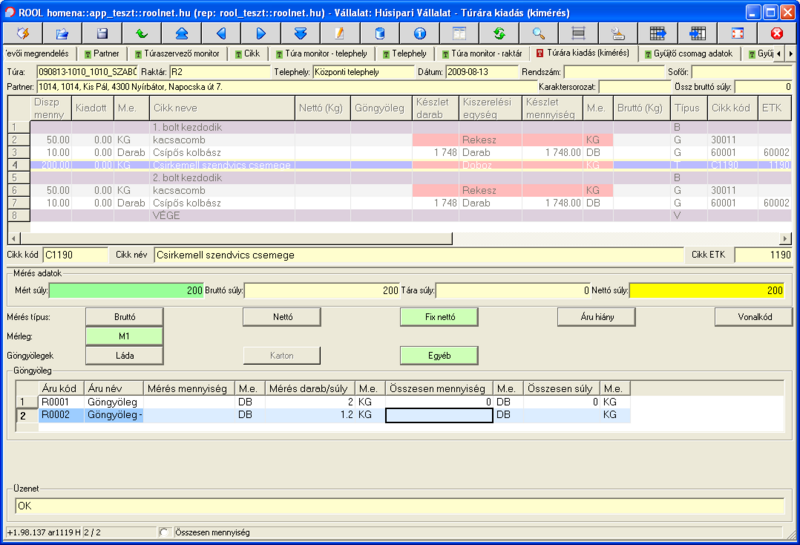Viewport: 800px width, 545px height.
Task: Click the open folder toolbar icon
Action: pos(62,34)
